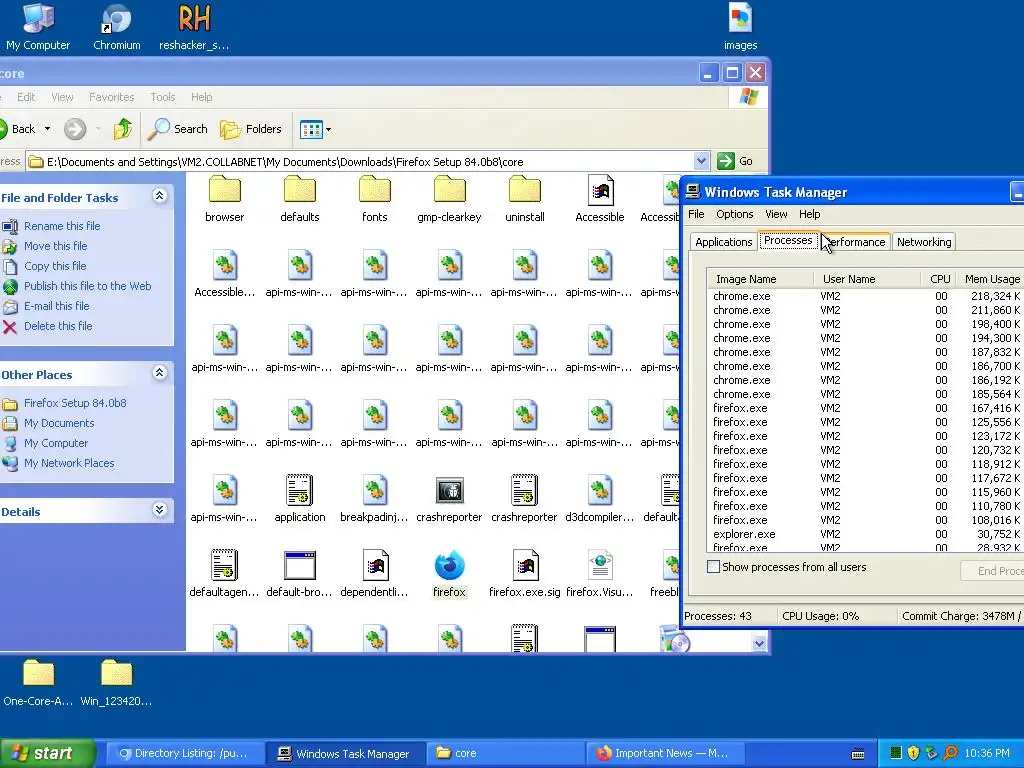
Task: Select chrome.exe using 218,324 K
Action: click(x=866, y=296)
